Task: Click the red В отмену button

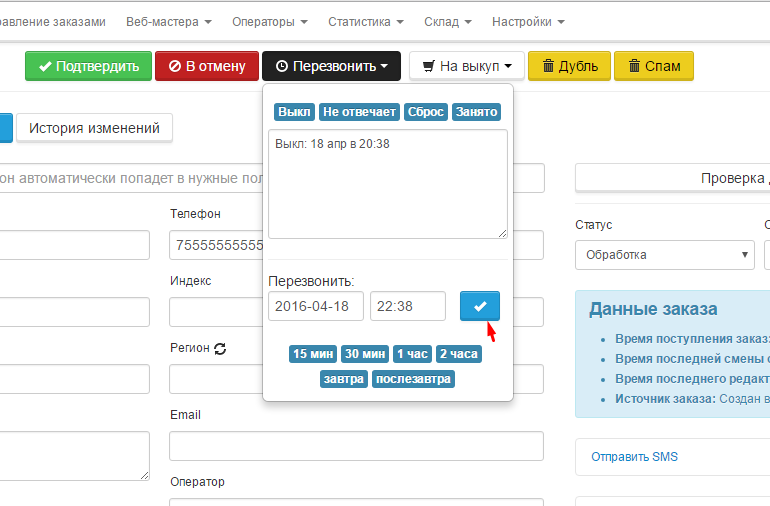Action: (207, 66)
